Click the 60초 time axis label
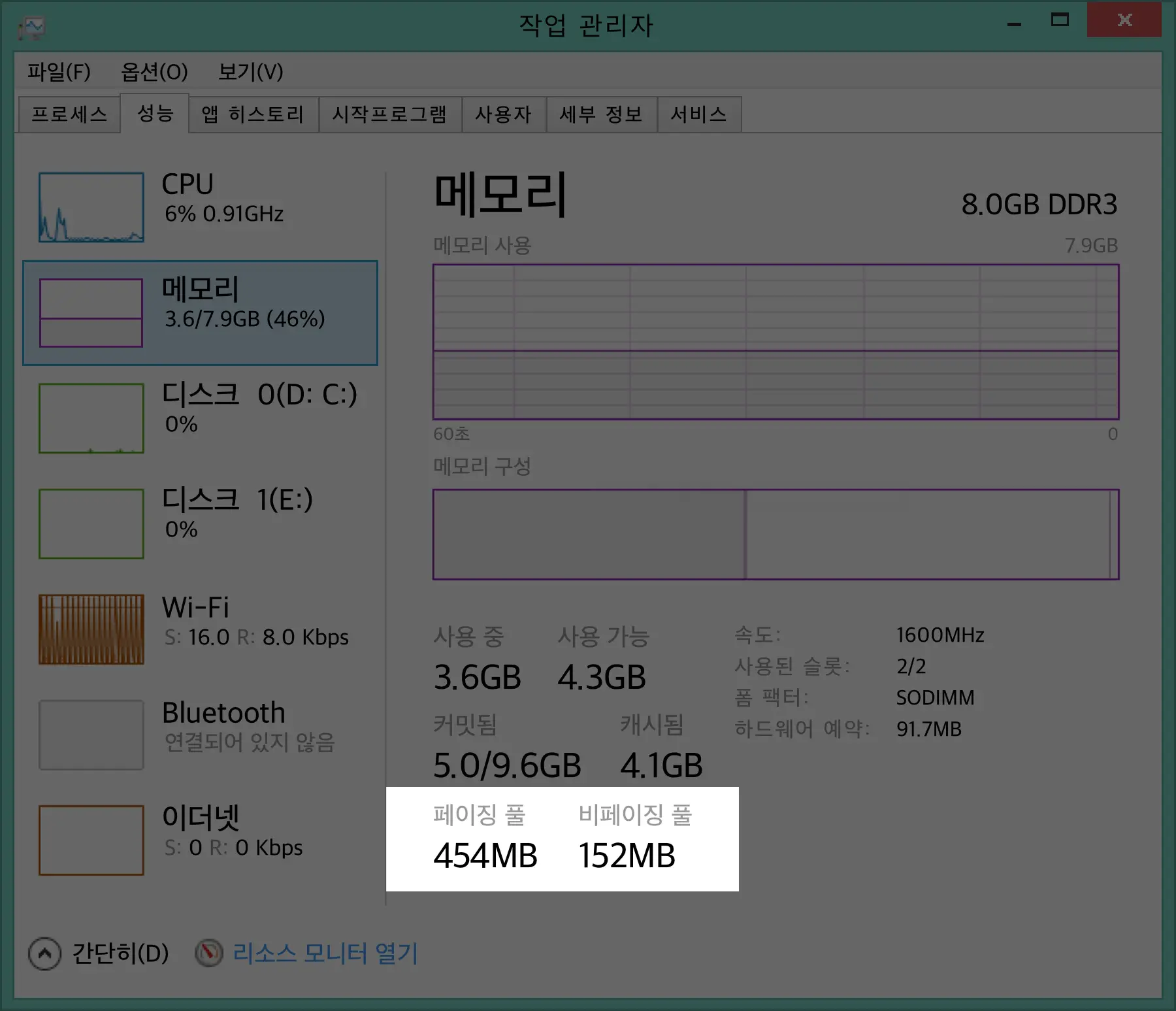The width and height of the screenshot is (1176, 1011). (x=451, y=434)
